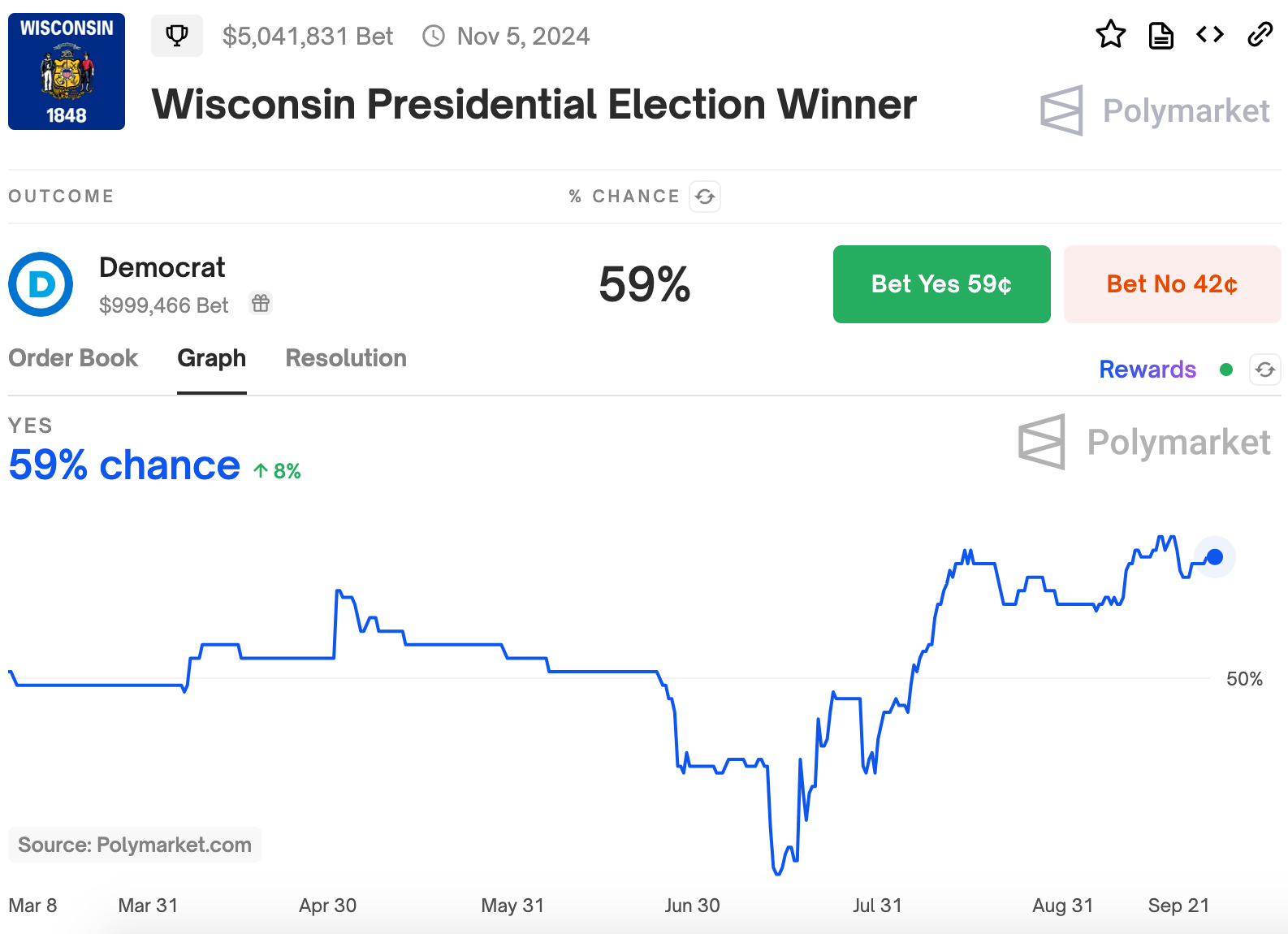Image resolution: width=1288 pixels, height=934 pixels.
Task: Select the Graph tab
Action: (212, 358)
